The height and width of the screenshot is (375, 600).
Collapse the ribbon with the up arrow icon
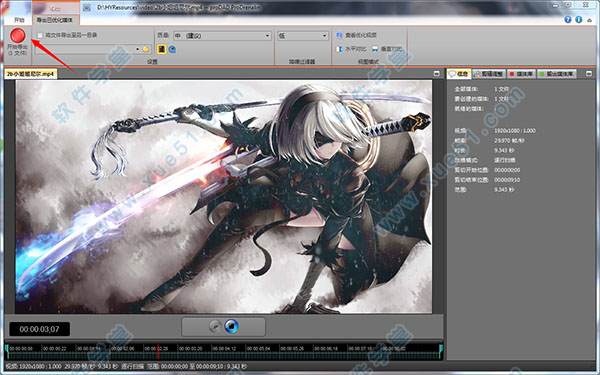tap(590, 20)
